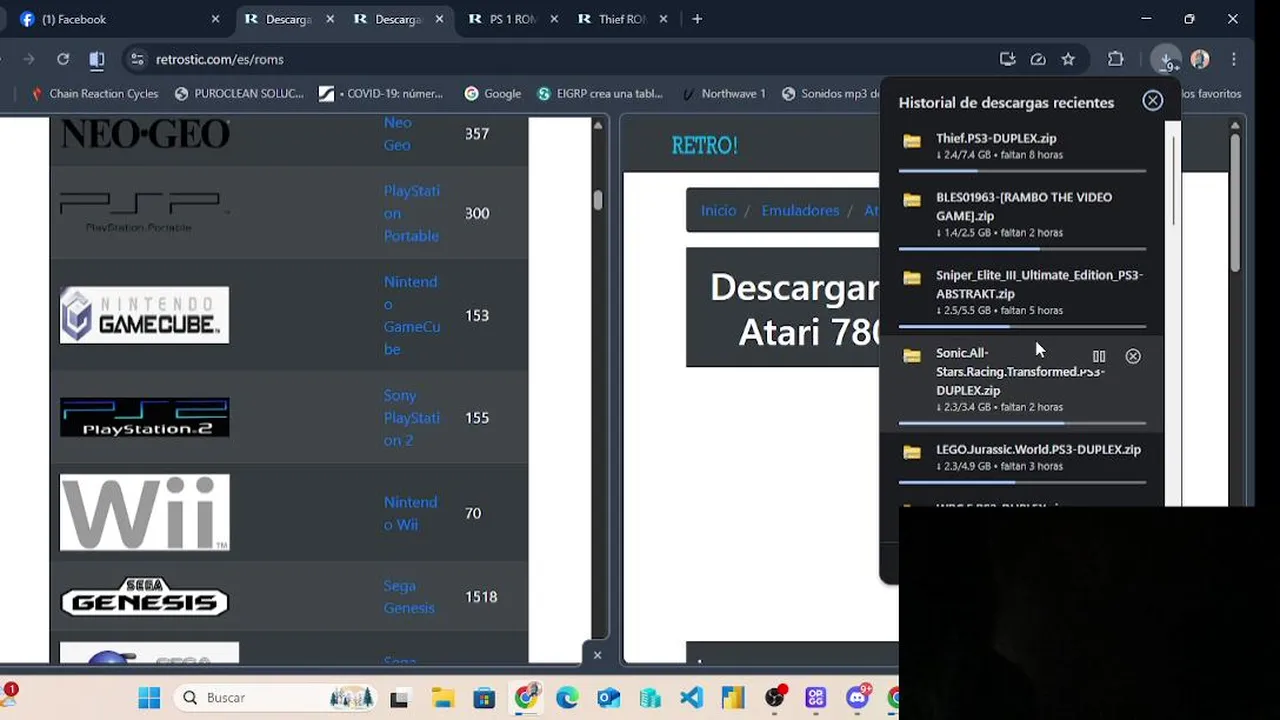The width and height of the screenshot is (1280, 720).
Task: Close the Thief ROM tab
Action: [x=663, y=19]
